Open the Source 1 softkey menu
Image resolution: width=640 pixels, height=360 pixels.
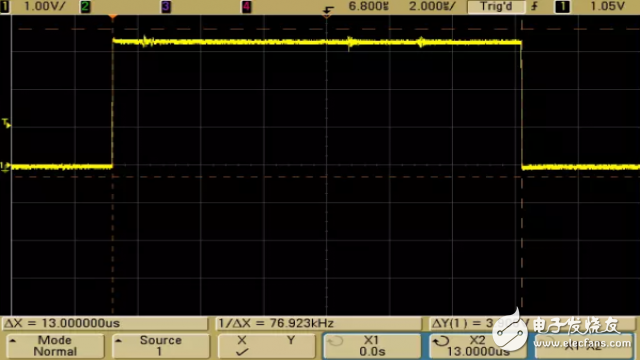tap(161, 346)
